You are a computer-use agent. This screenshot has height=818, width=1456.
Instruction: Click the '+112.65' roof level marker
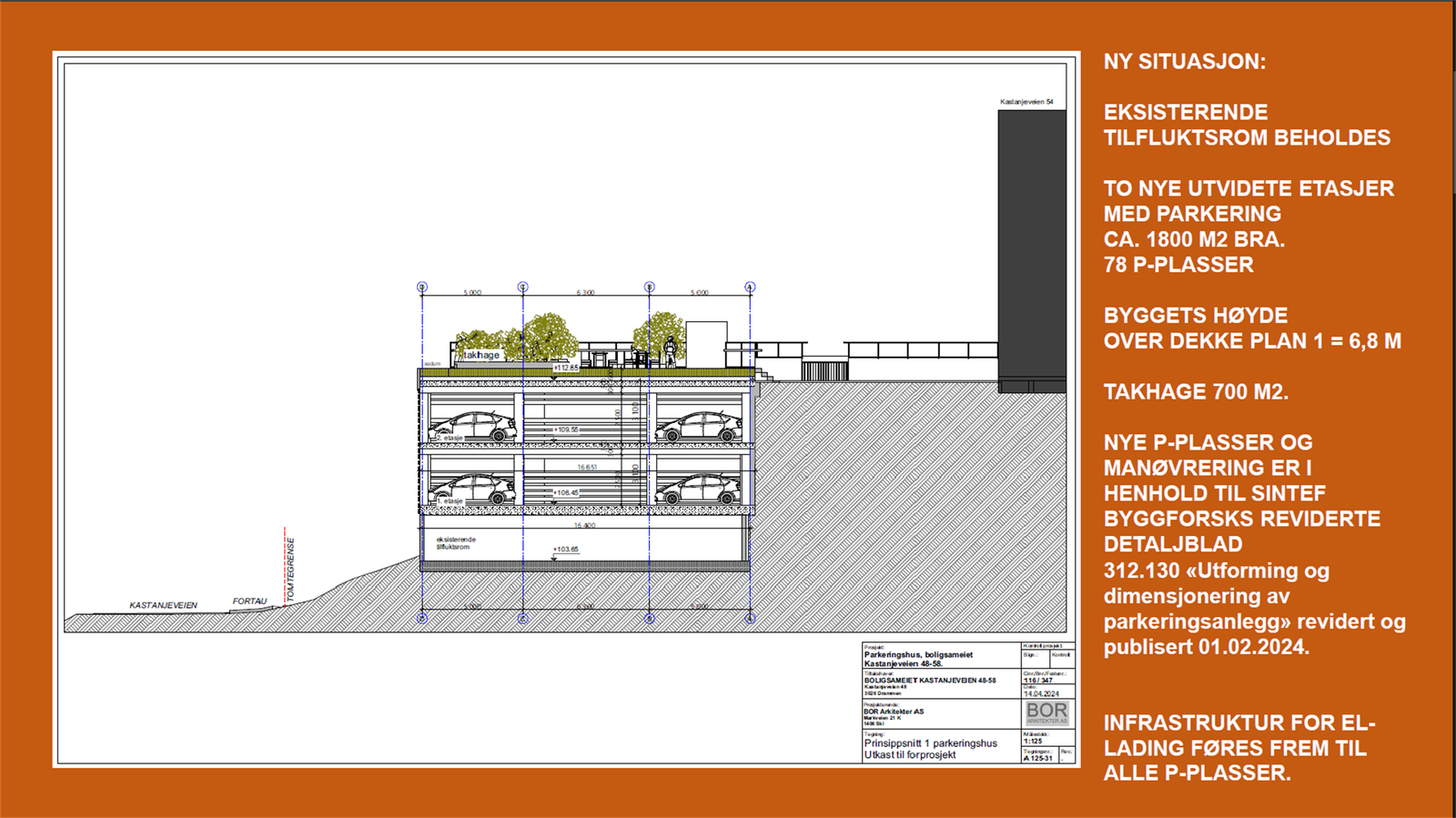click(566, 368)
